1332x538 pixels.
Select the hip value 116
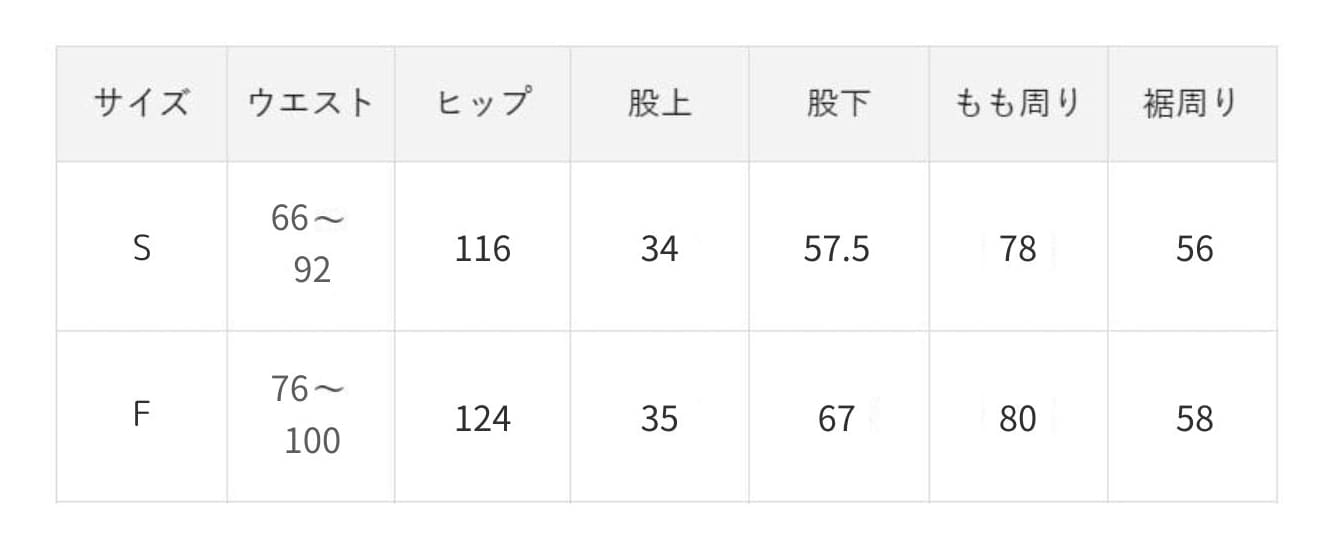pyautogui.click(x=483, y=249)
